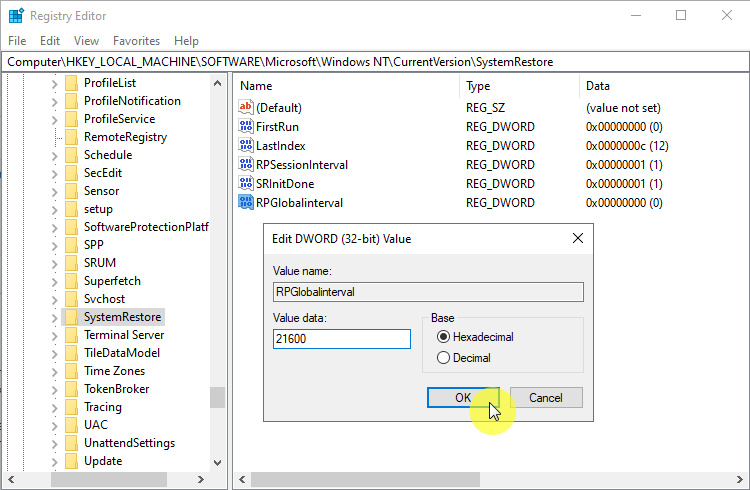Select the RPSessionInterval value icon
The image size is (750, 490).
click(x=247, y=165)
